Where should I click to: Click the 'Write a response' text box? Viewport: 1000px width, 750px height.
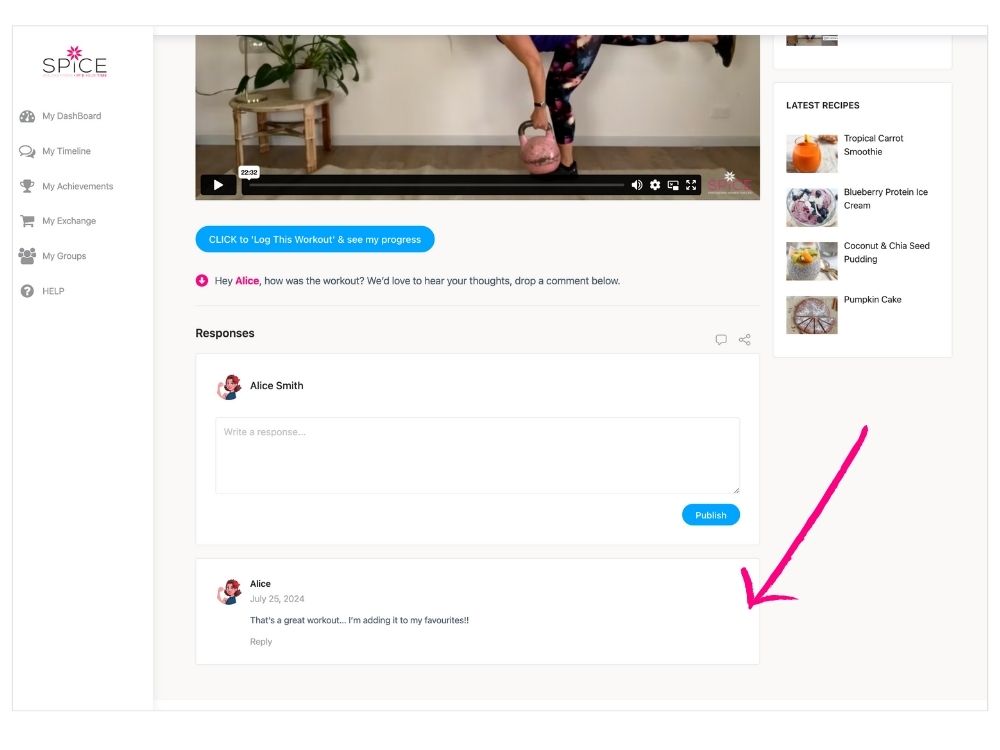pos(477,455)
